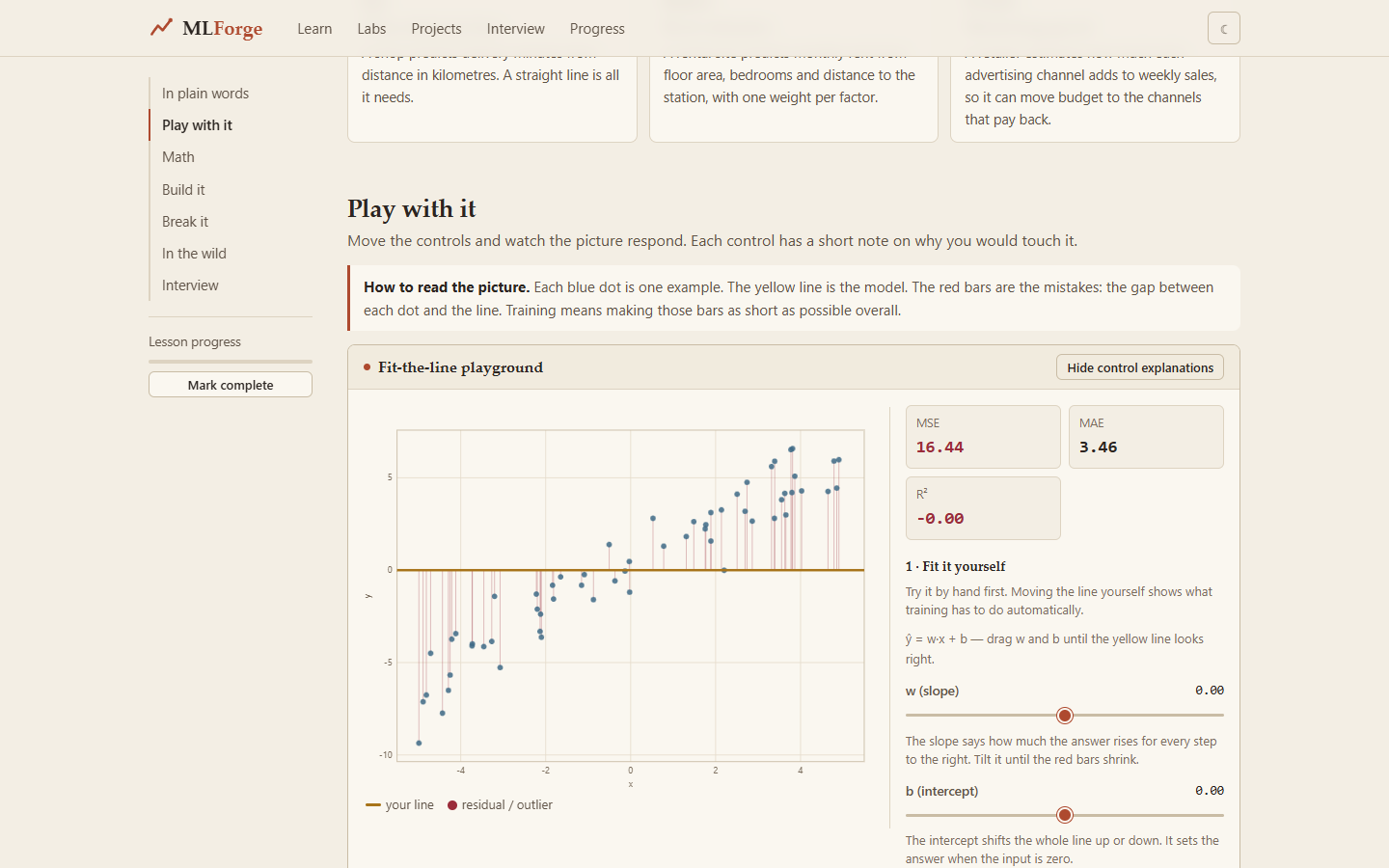Open the Build it section link
This screenshot has width=1389, height=868.
[183, 190]
